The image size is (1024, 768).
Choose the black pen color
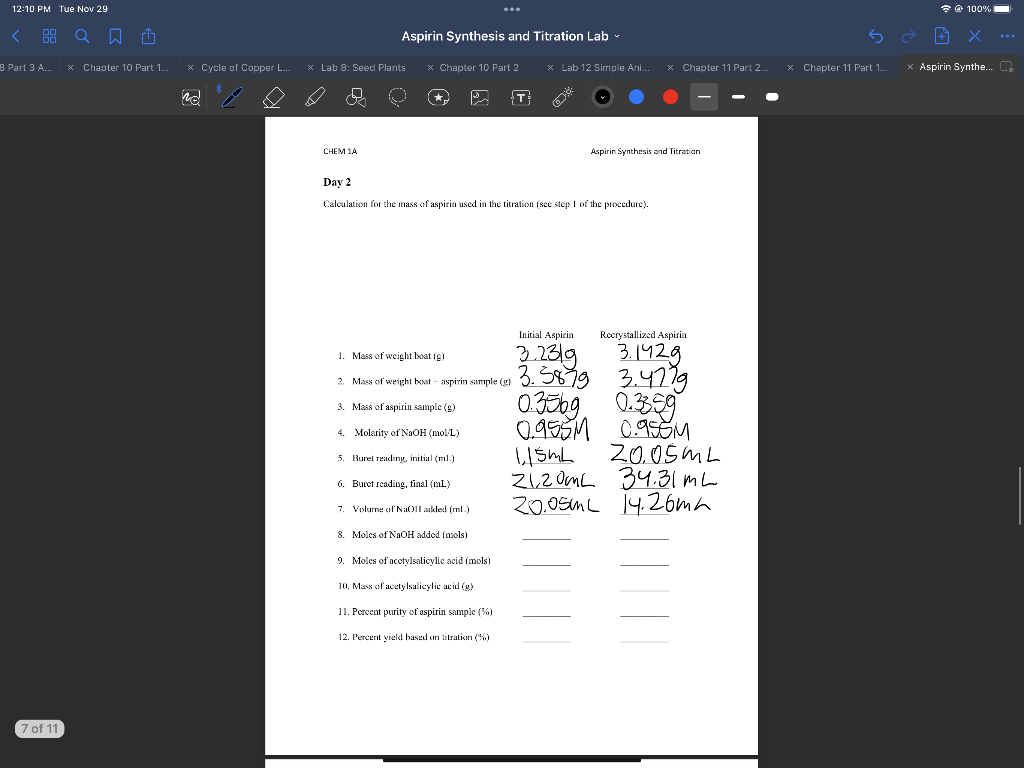[x=603, y=97]
